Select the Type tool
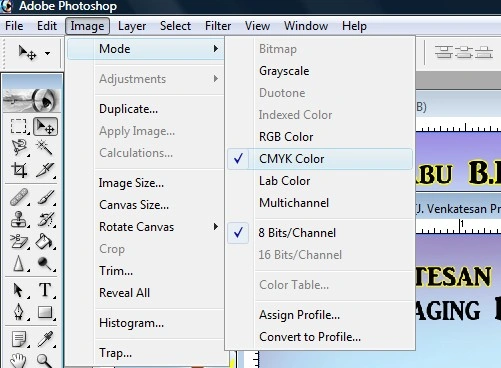 coord(45,290)
